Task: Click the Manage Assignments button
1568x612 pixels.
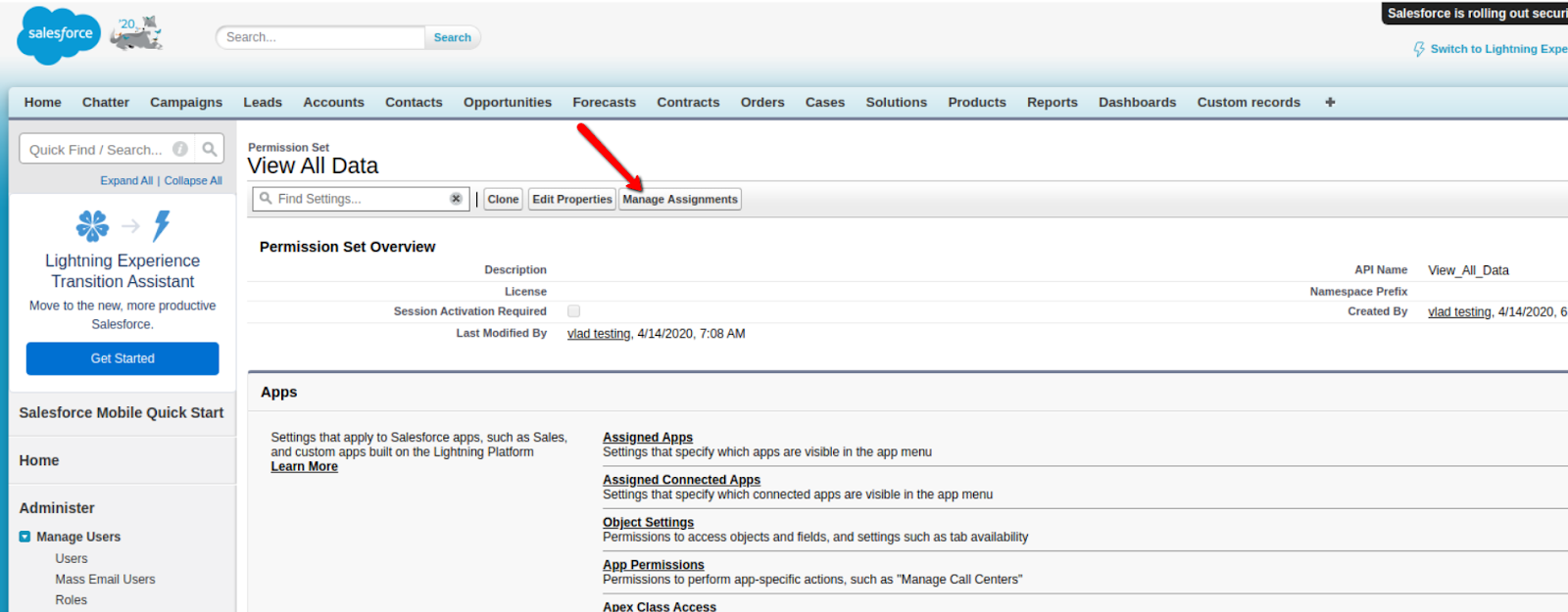Action: (x=680, y=199)
